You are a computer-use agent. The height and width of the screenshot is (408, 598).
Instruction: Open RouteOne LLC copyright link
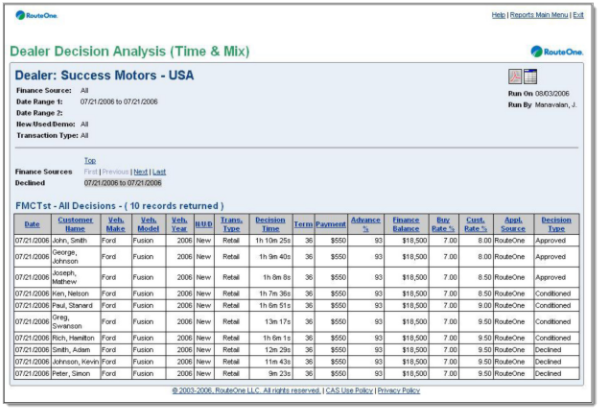(x=246, y=390)
